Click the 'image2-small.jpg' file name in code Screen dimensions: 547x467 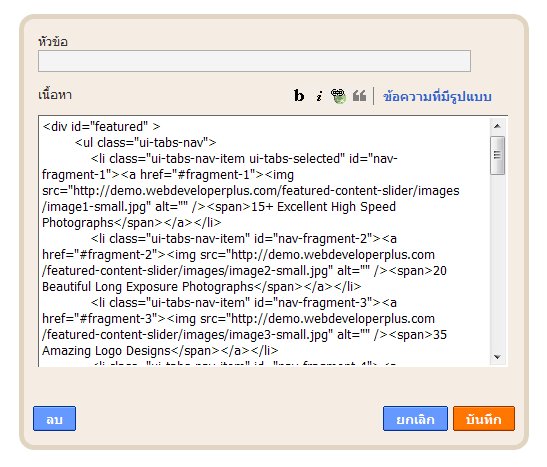point(278,271)
